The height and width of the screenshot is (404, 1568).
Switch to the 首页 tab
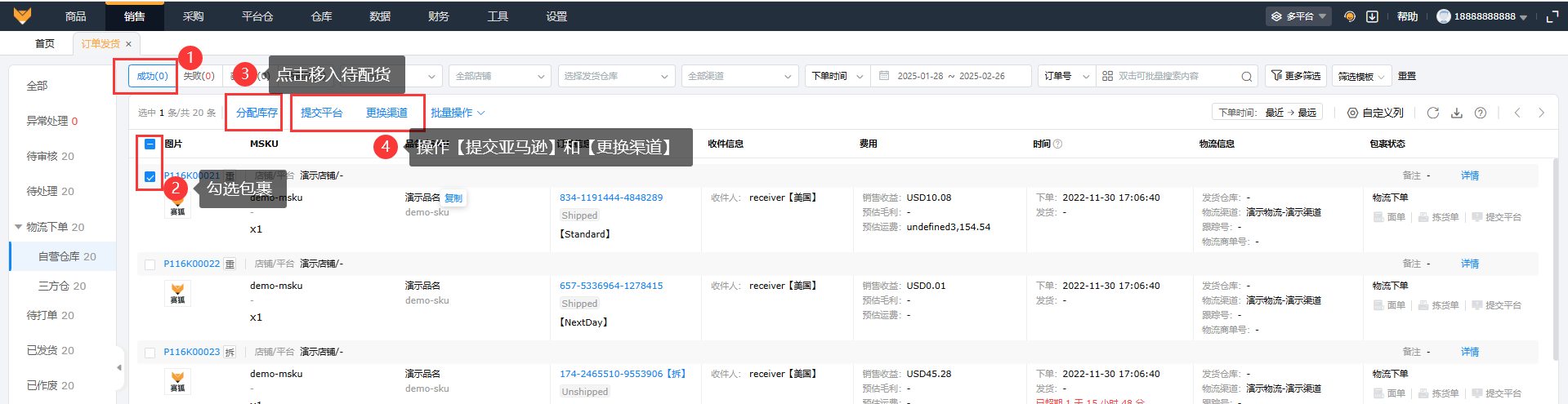point(45,44)
